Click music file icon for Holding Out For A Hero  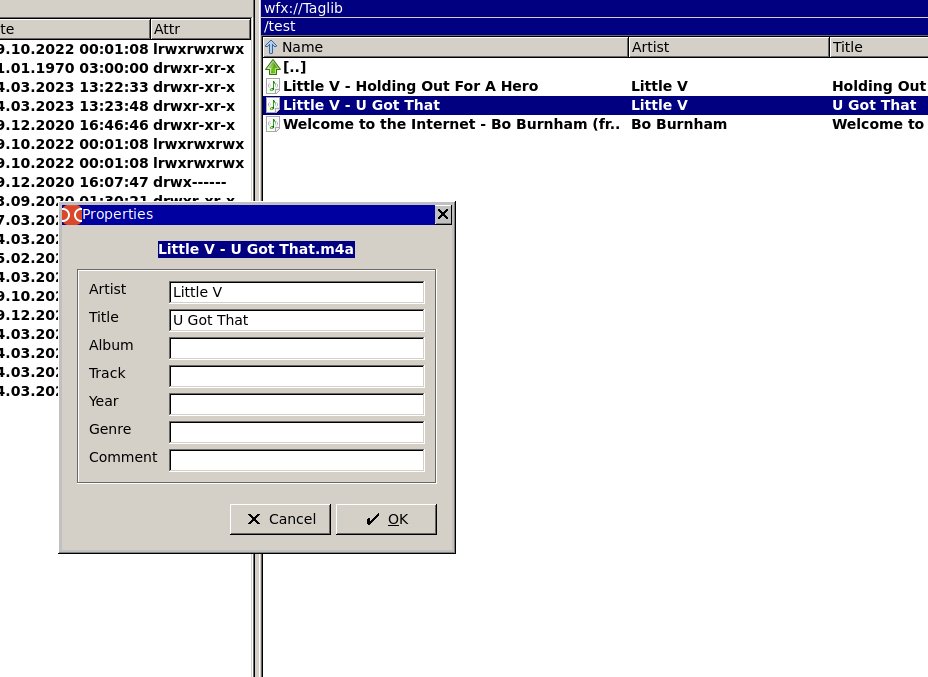point(272,86)
